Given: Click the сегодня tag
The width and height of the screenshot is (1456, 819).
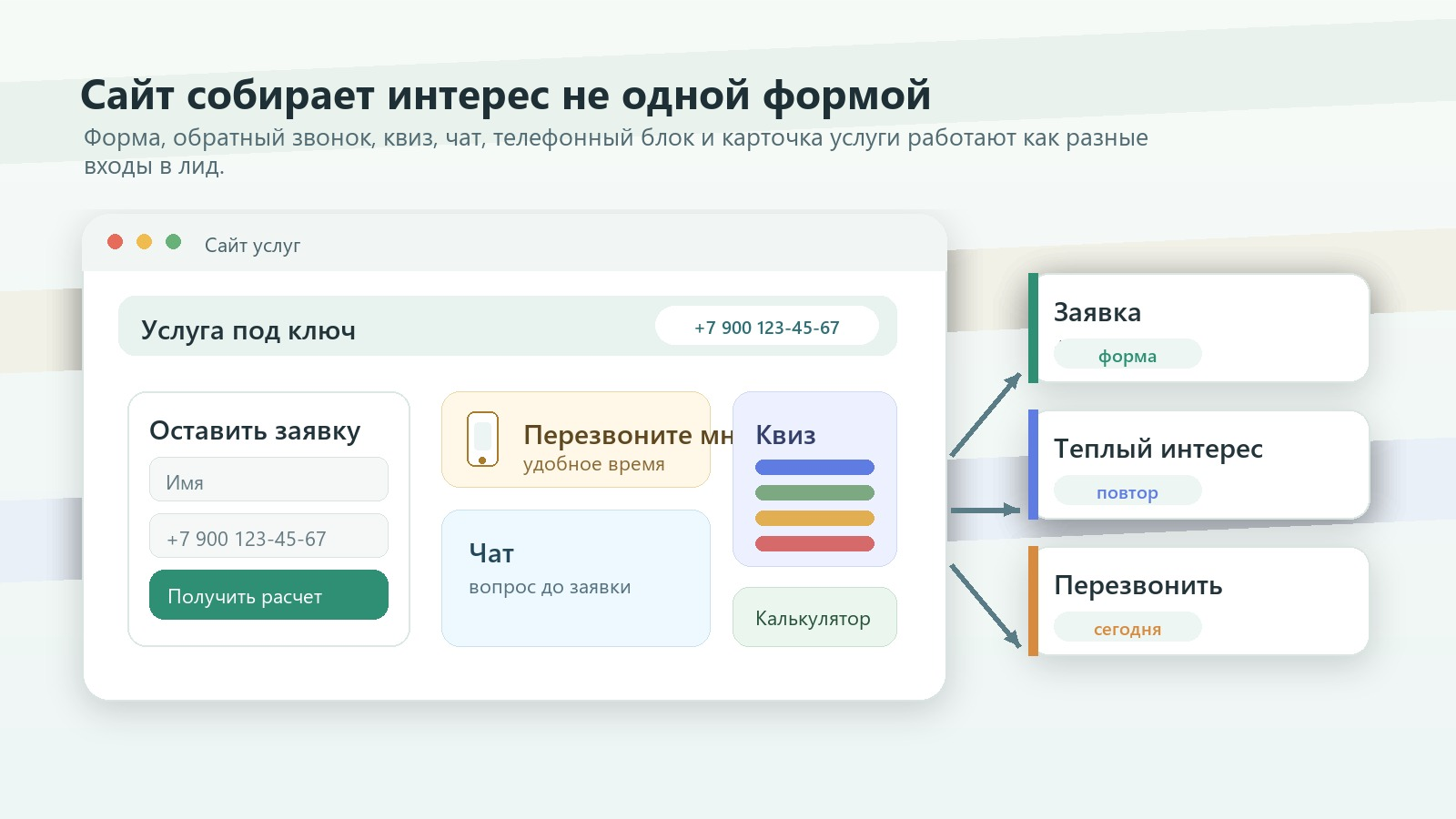Looking at the screenshot, I should click(1127, 628).
